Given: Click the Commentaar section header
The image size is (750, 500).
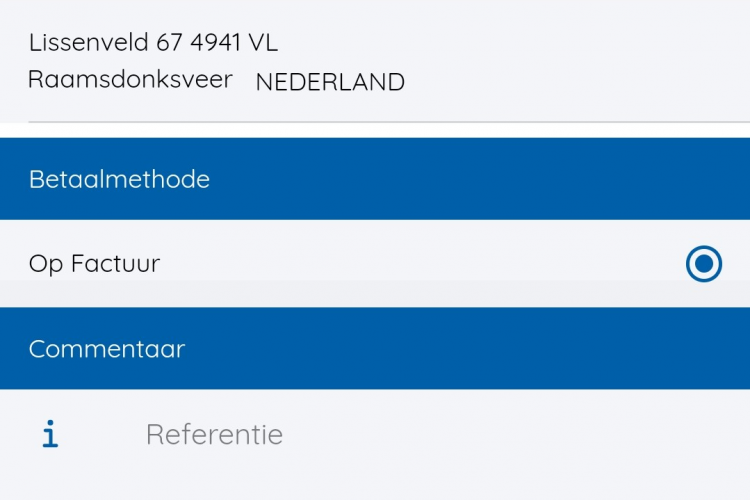Looking at the screenshot, I should click(x=375, y=348).
